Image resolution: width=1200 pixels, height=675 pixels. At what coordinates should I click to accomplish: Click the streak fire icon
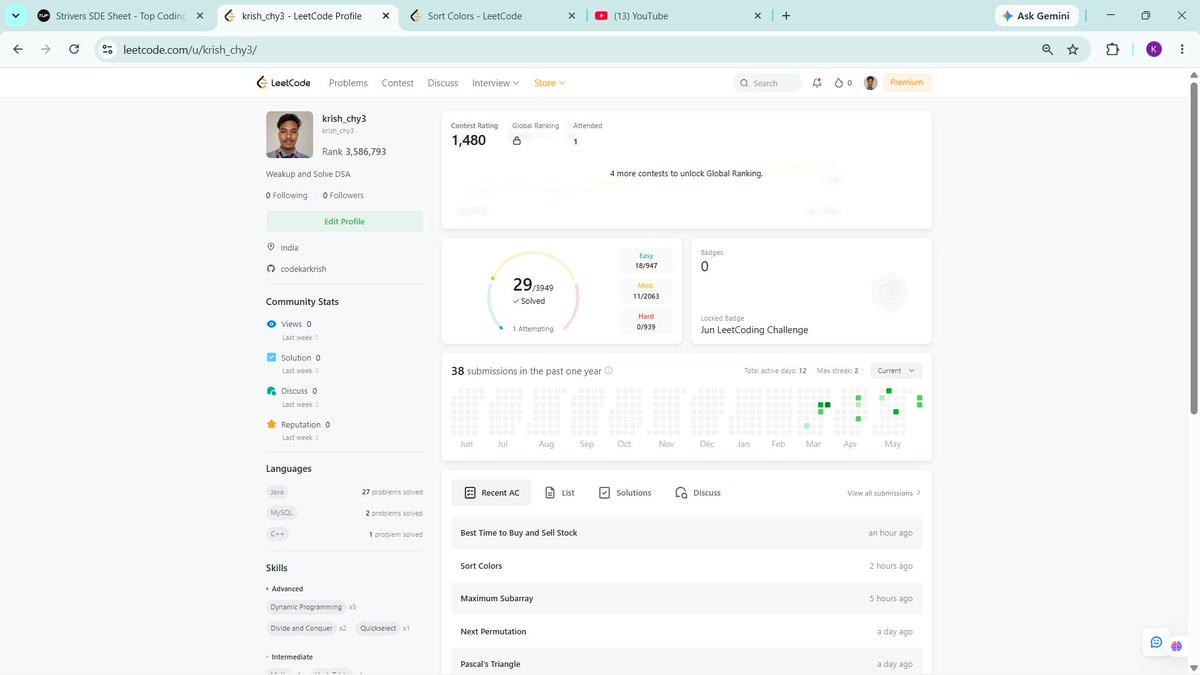tap(839, 83)
